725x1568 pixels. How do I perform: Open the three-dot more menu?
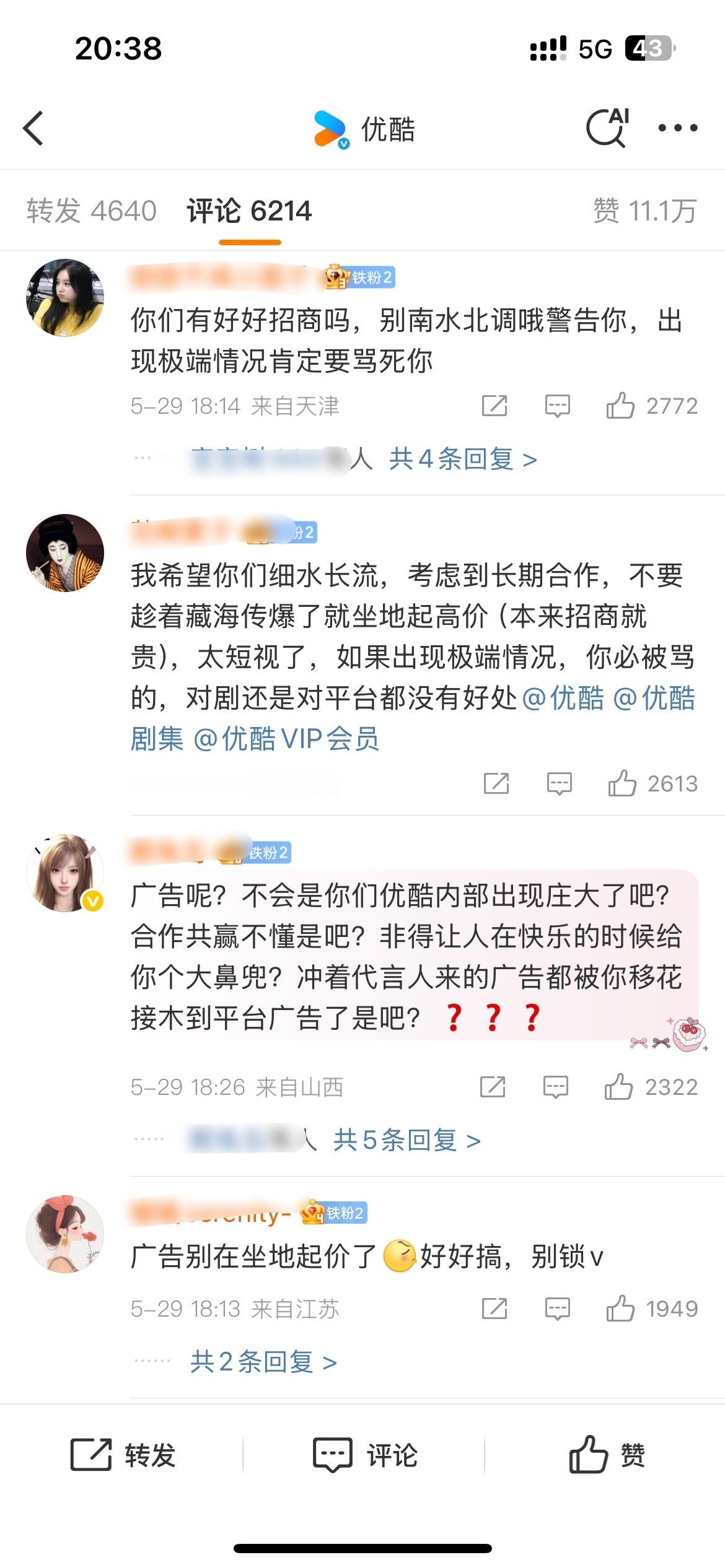[x=678, y=128]
